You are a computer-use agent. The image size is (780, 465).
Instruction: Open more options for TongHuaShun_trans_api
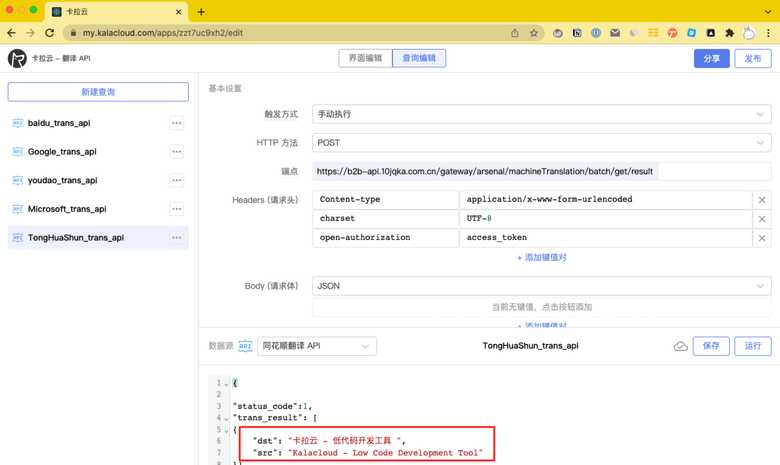pyautogui.click(x=177, y=238)
